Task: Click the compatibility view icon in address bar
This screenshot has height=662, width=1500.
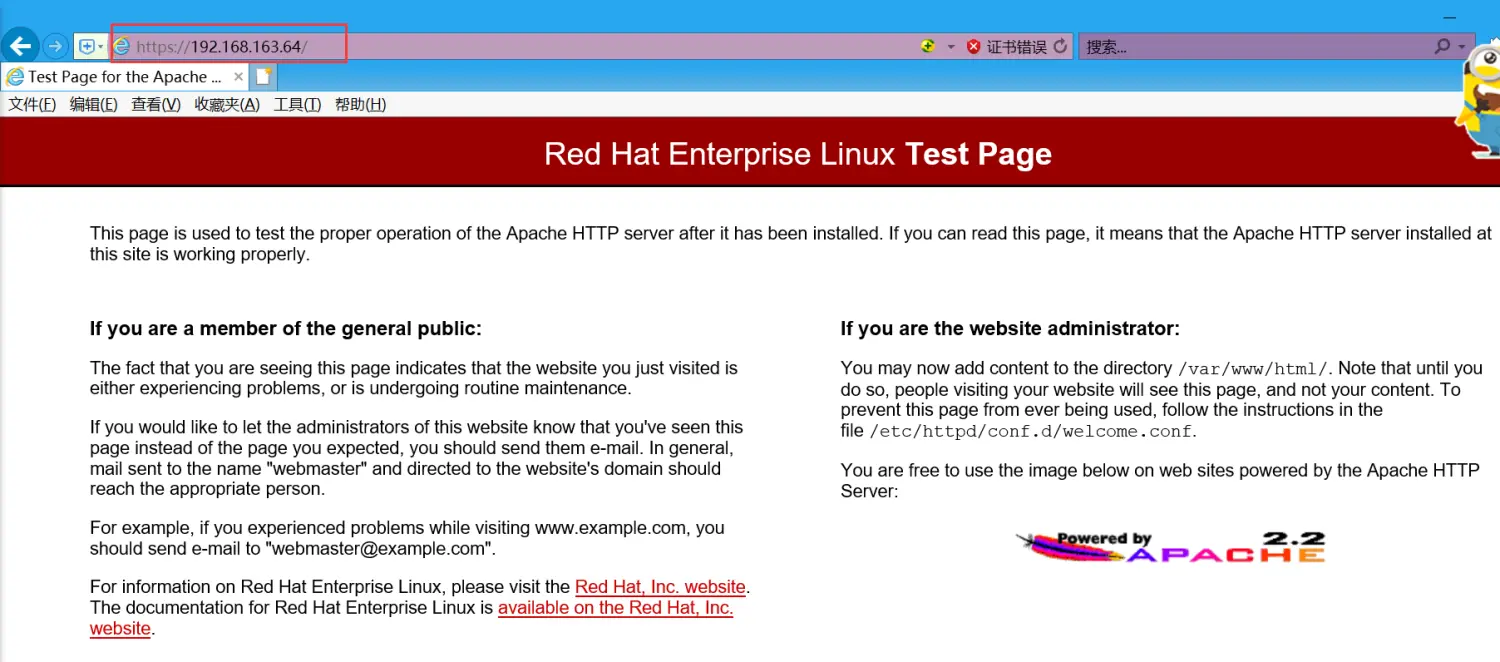Action: coord(928,46)
